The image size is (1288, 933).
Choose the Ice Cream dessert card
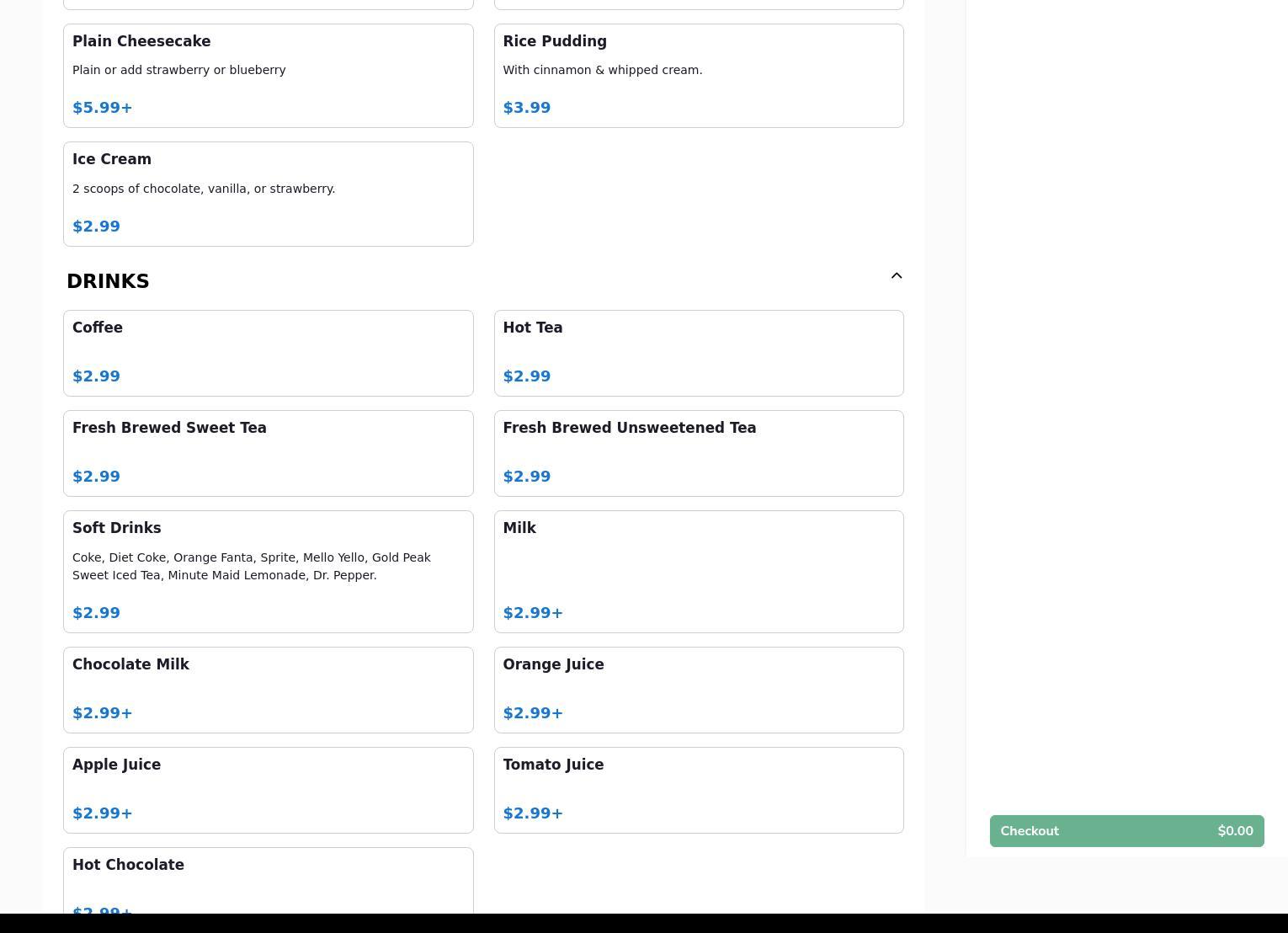[268, 194]
